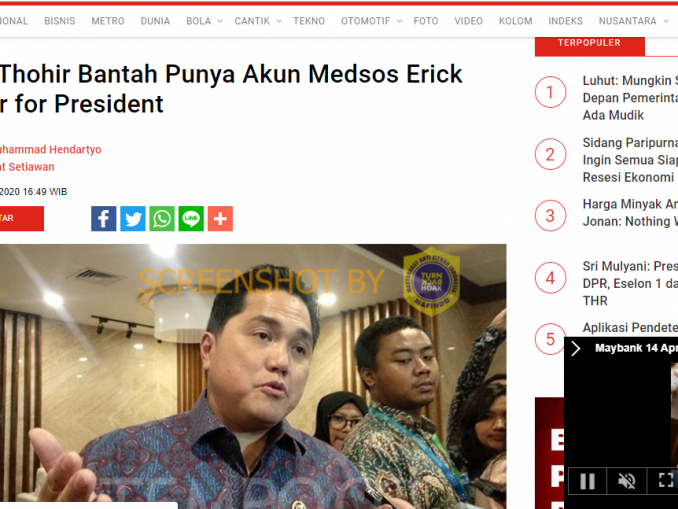Collapse floating video with chevron arrow

(x=576, y=348)
